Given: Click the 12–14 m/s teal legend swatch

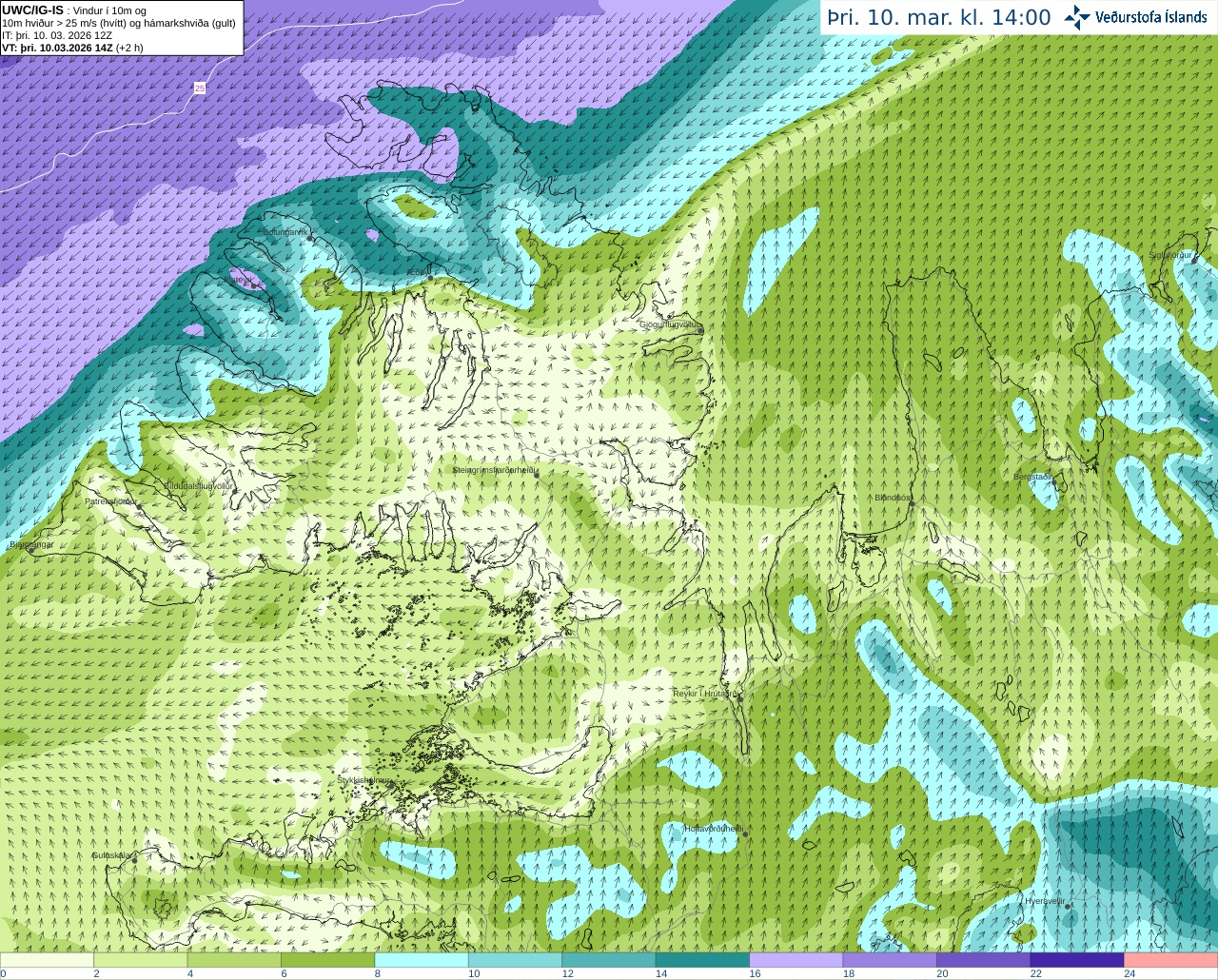Looking at the screenshot, I should tap(609, 960).
